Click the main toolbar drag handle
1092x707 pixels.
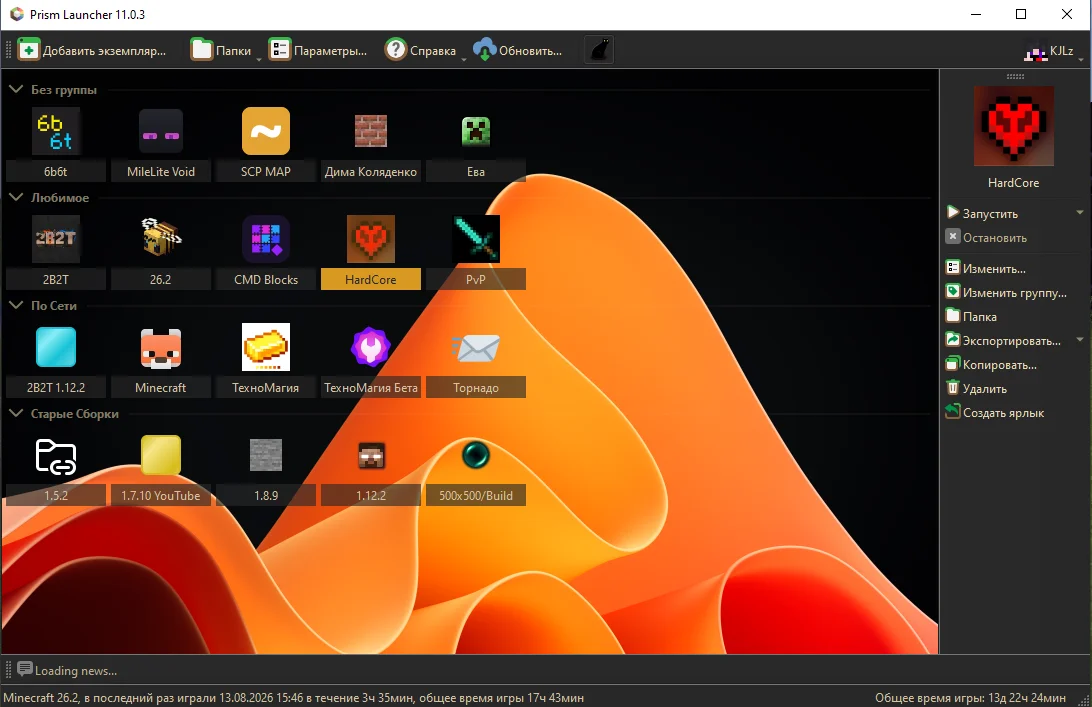coord(8,50)
